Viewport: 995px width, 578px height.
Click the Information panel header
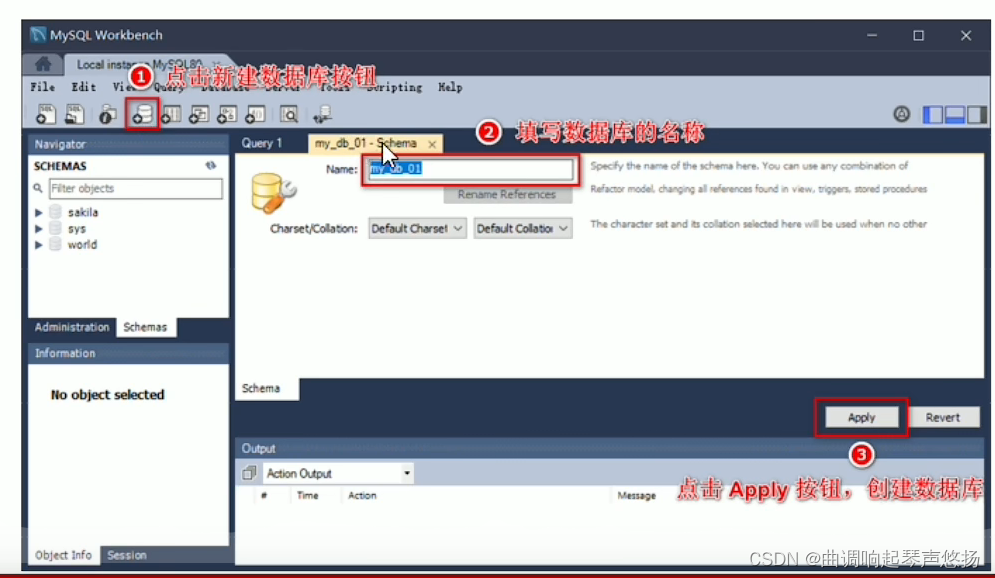128,353
